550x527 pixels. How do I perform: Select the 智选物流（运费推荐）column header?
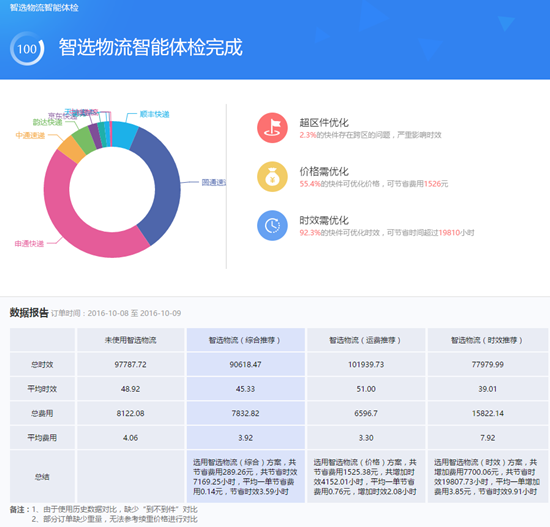point(366,340)
